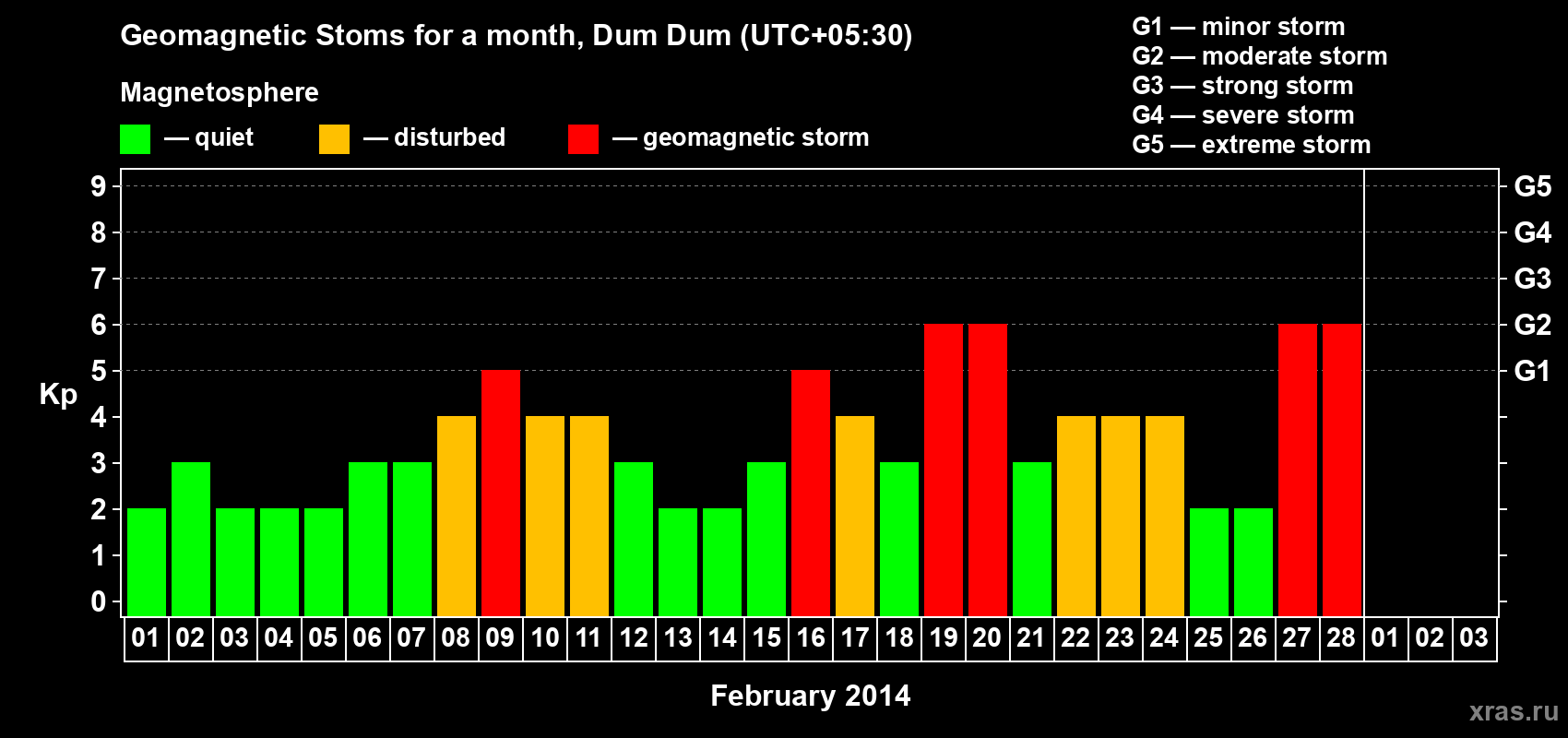1568x738 pixels.
Task: Click the orange bar for February 23
Action: [x=1121, y=517]
